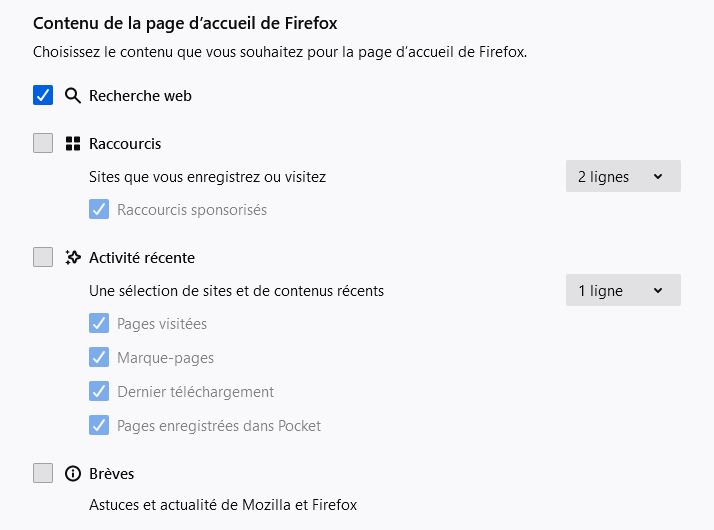Click the Raccourcis grid icon
This screenshot has width=714, height=530.
pos(72,144)
